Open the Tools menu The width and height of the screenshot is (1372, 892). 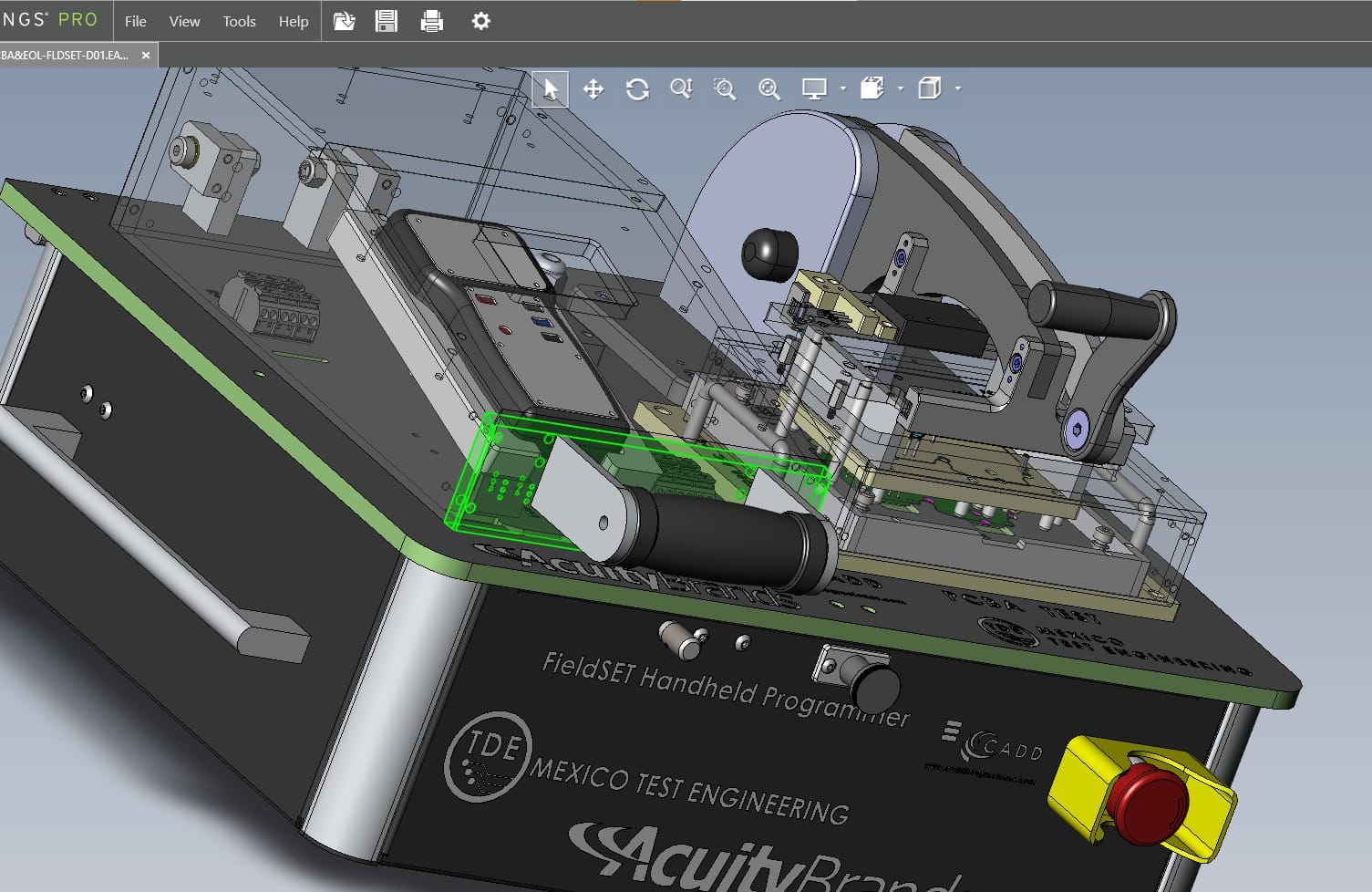coord(239,21)
